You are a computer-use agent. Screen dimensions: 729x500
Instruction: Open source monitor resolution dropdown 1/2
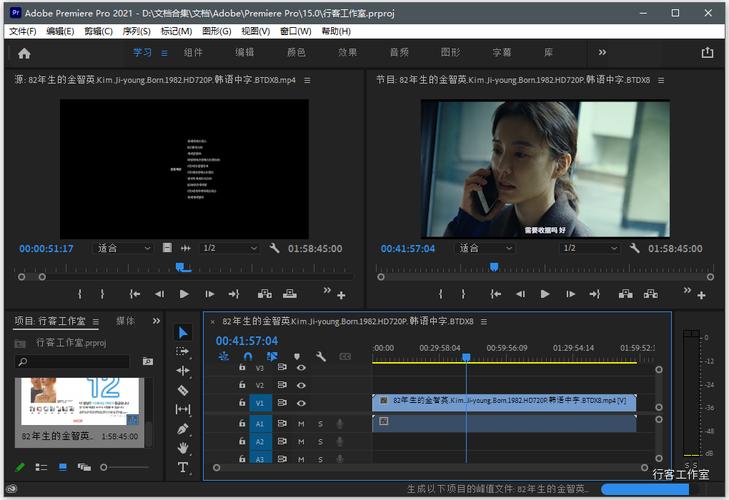(230, 248)
